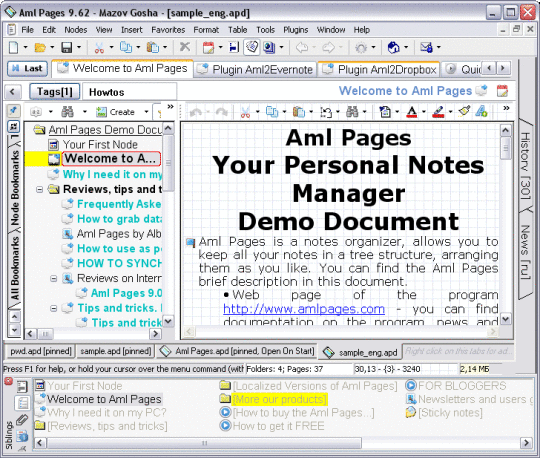The height and width of the screenshot is (458, 540).
Task: Click the Copy icon in editor toolbar
Action: 272,112
